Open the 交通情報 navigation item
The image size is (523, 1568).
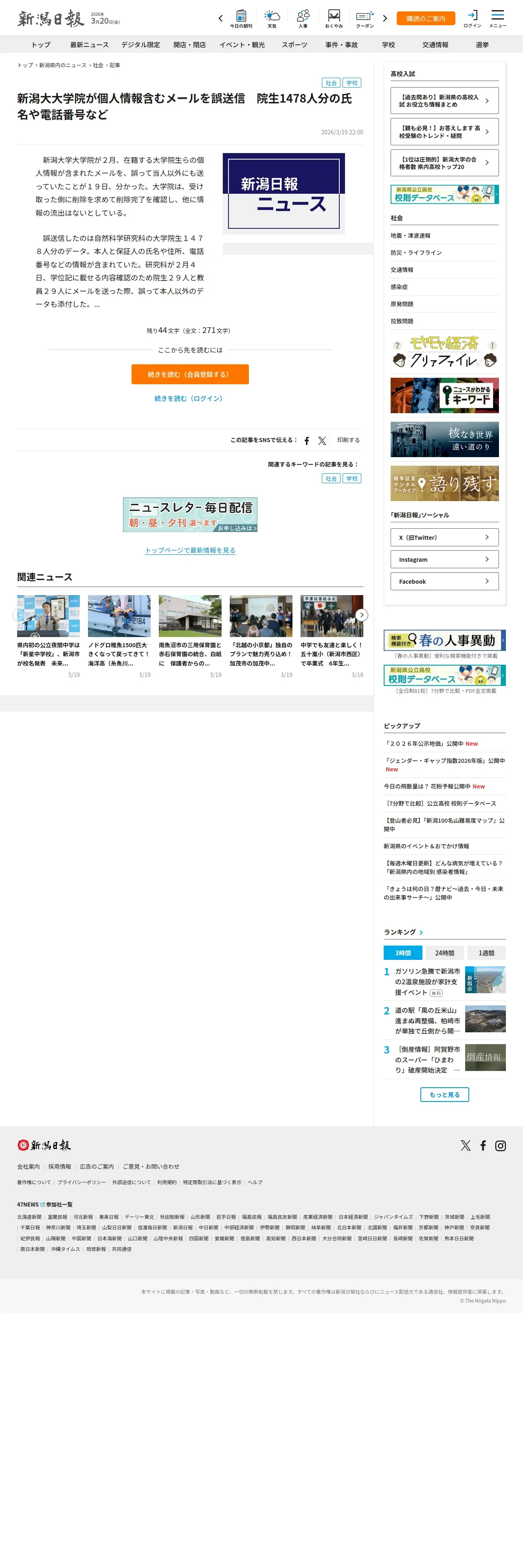coord(435,44)
